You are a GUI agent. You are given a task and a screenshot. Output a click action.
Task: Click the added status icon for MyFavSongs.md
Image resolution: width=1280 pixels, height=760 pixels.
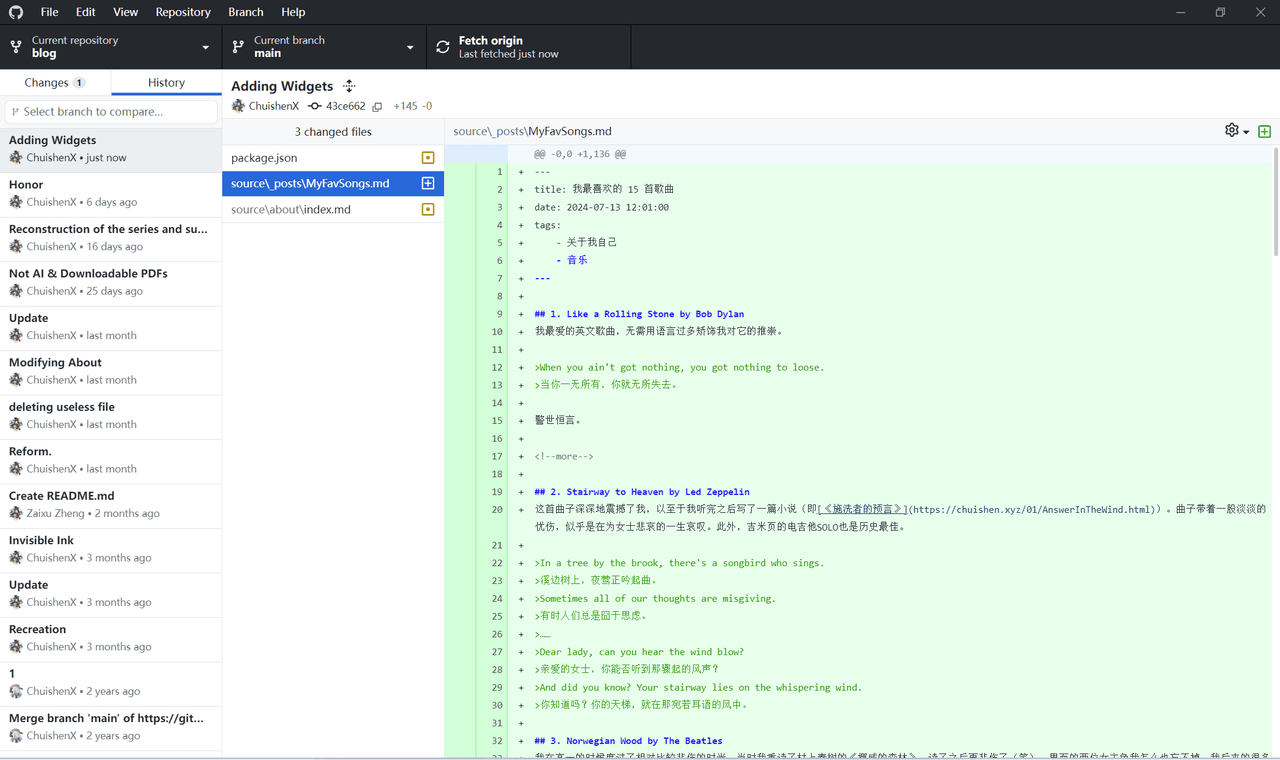428,184
